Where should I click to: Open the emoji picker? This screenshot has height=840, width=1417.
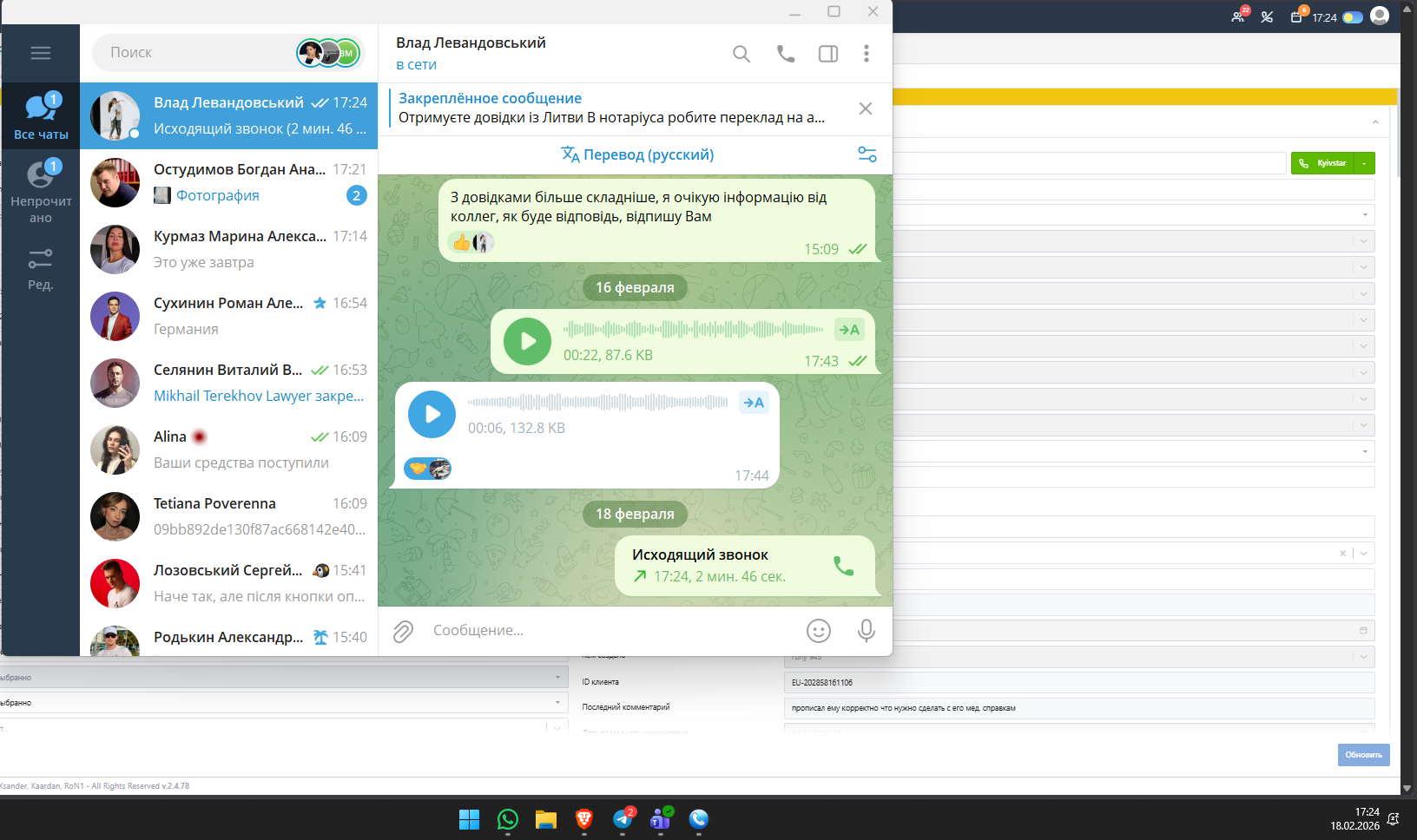click(x=819, y=631)
